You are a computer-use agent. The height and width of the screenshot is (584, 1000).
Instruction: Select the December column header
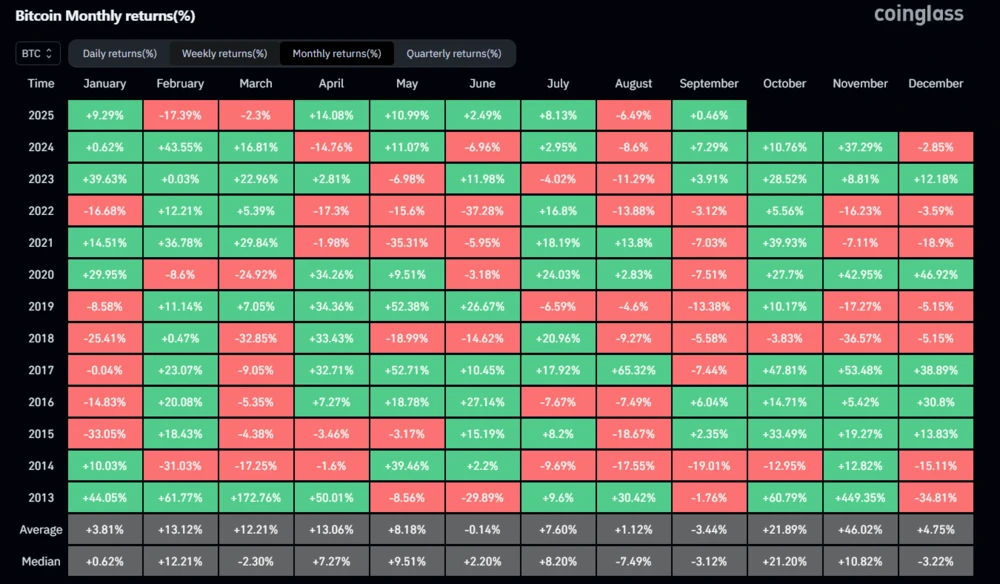point(935,83)
